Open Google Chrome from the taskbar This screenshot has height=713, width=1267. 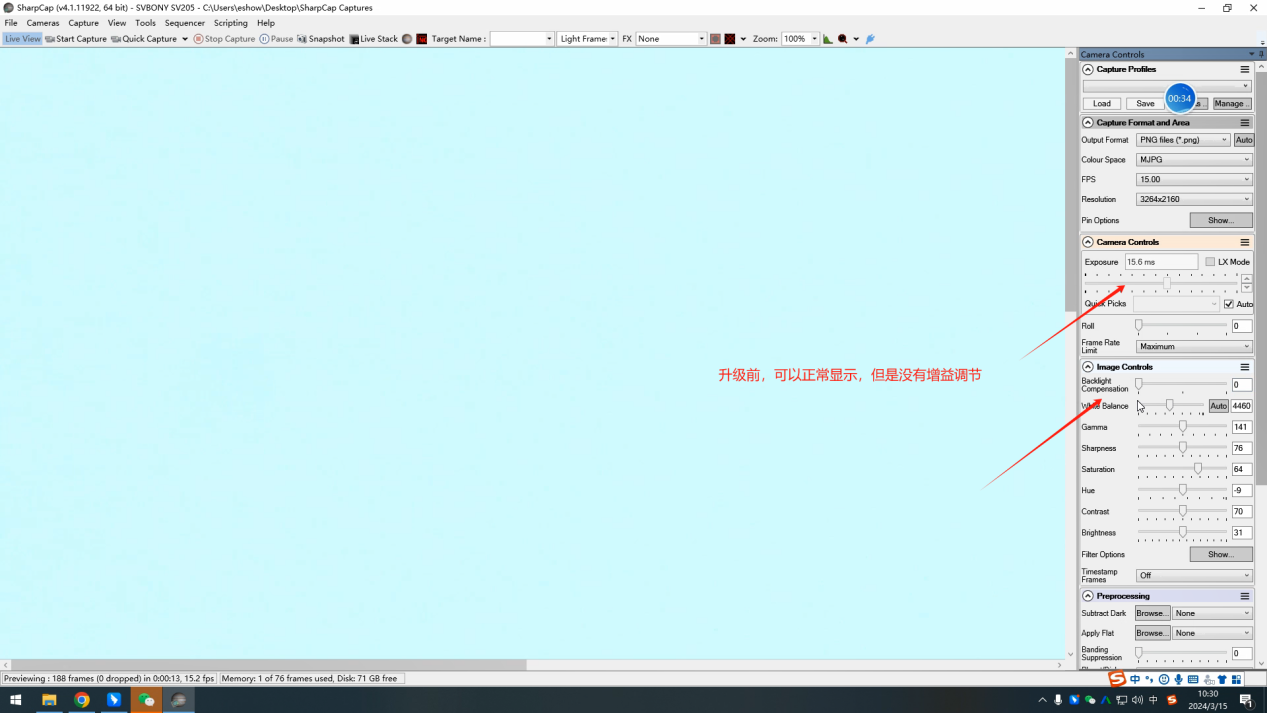pos(82,700)
